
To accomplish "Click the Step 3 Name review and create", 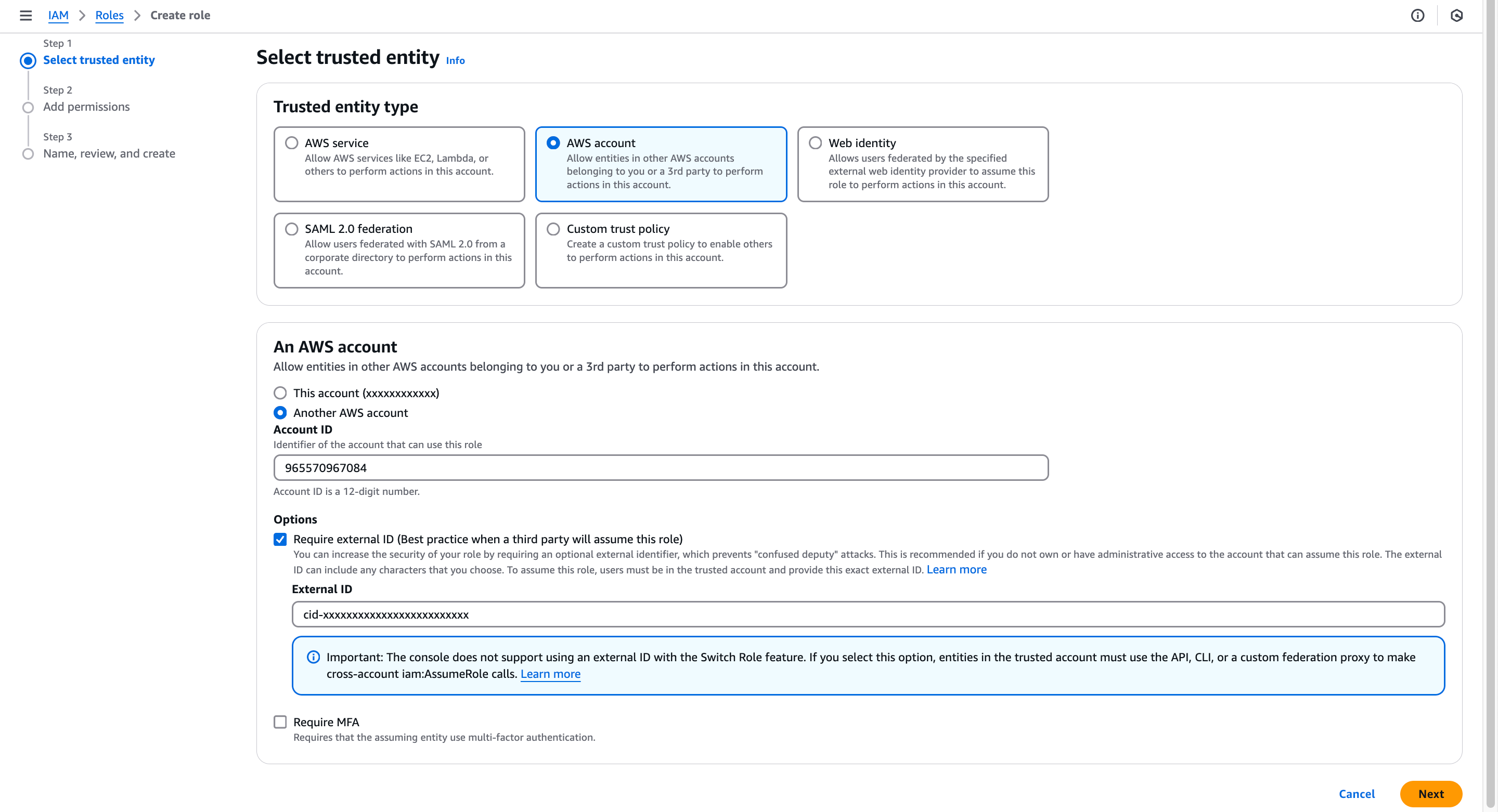I will 108,153.
